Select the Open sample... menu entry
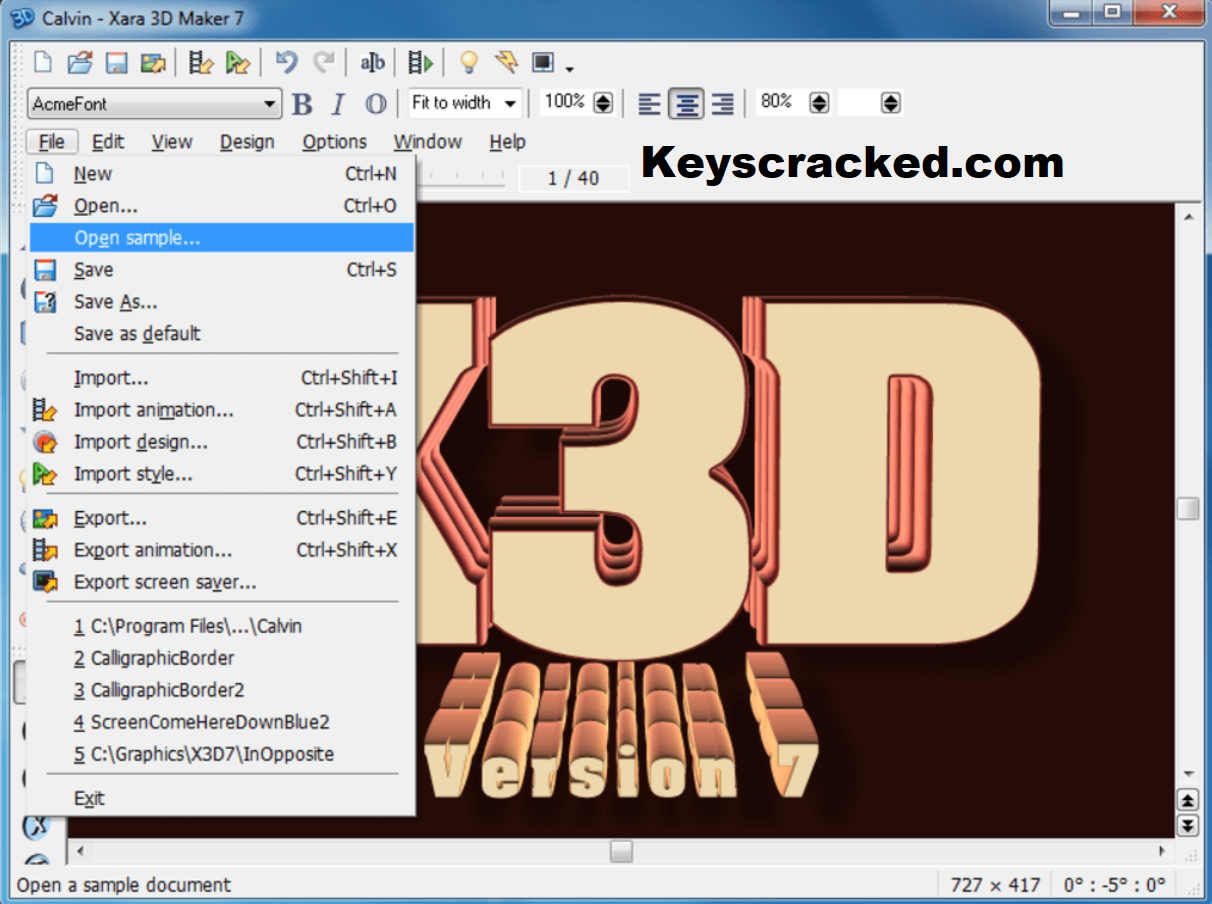Viewport: 1212px width, 904px height. pos(221,238)
